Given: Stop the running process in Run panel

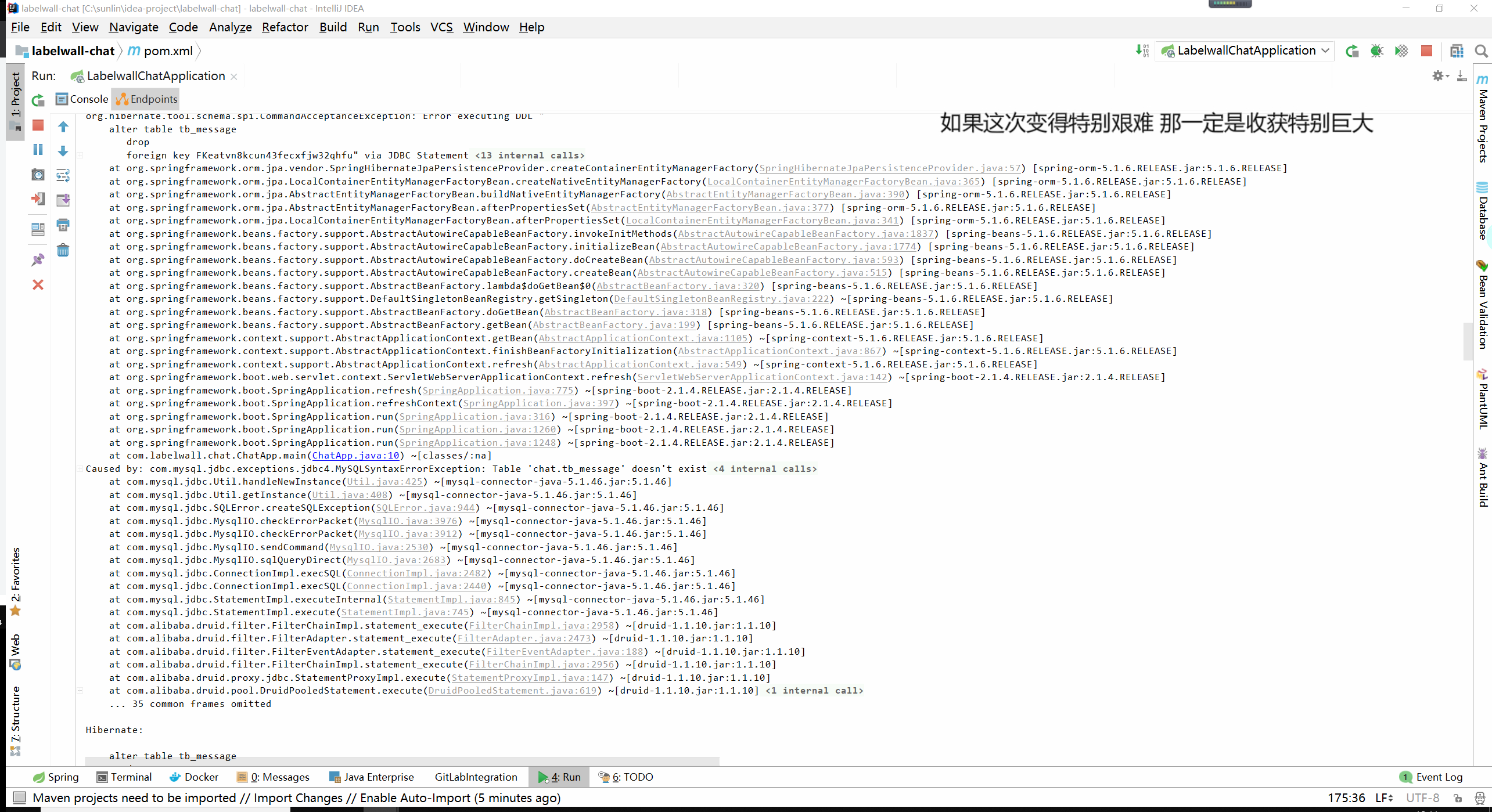Looking at the screenshot, I should 38,125.
